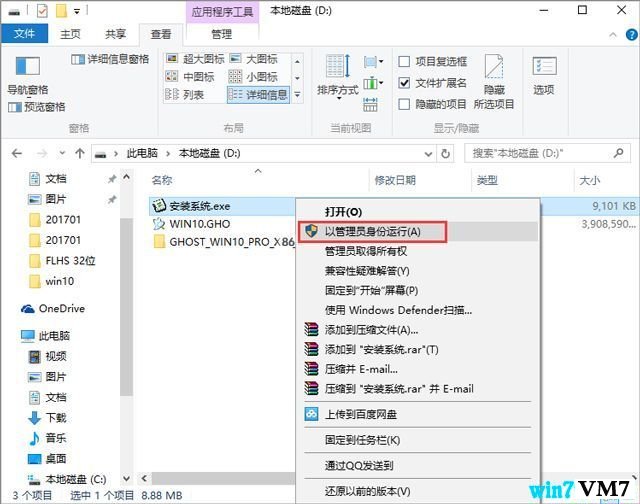
Task: Switch to the Home (主页) tab
Action: 71,34
